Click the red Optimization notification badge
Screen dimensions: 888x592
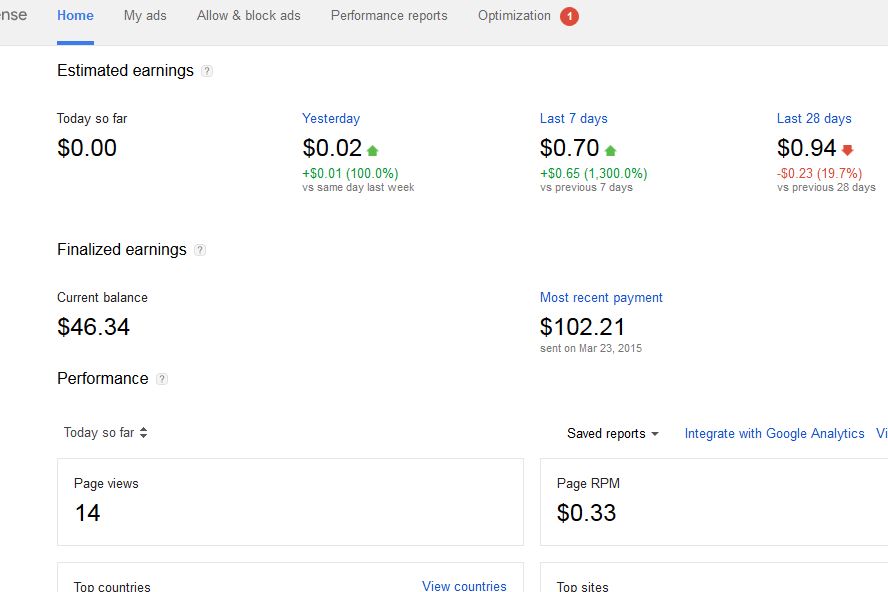569,16
